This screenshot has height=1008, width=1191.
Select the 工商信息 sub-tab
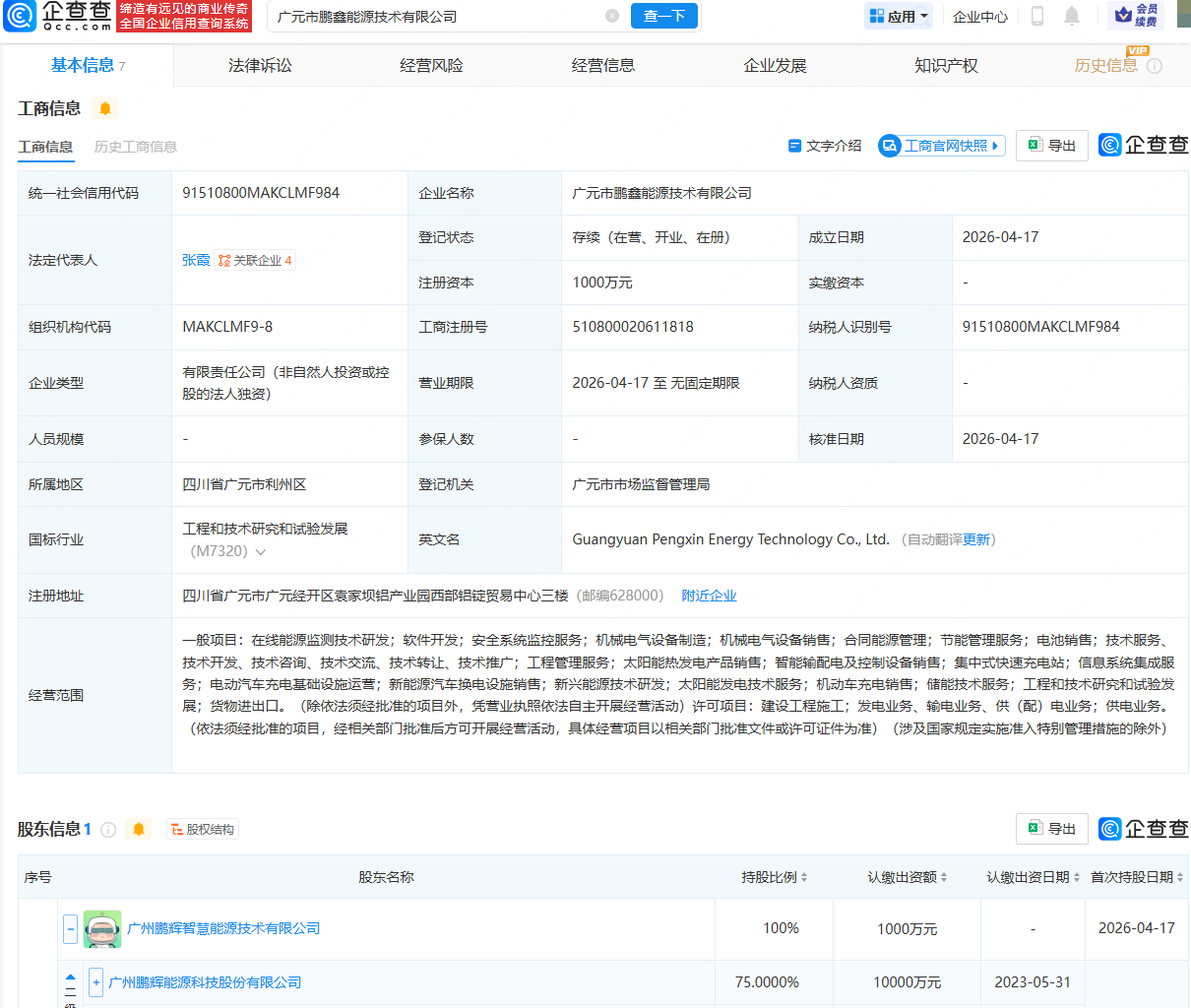[x=45, y=147]
